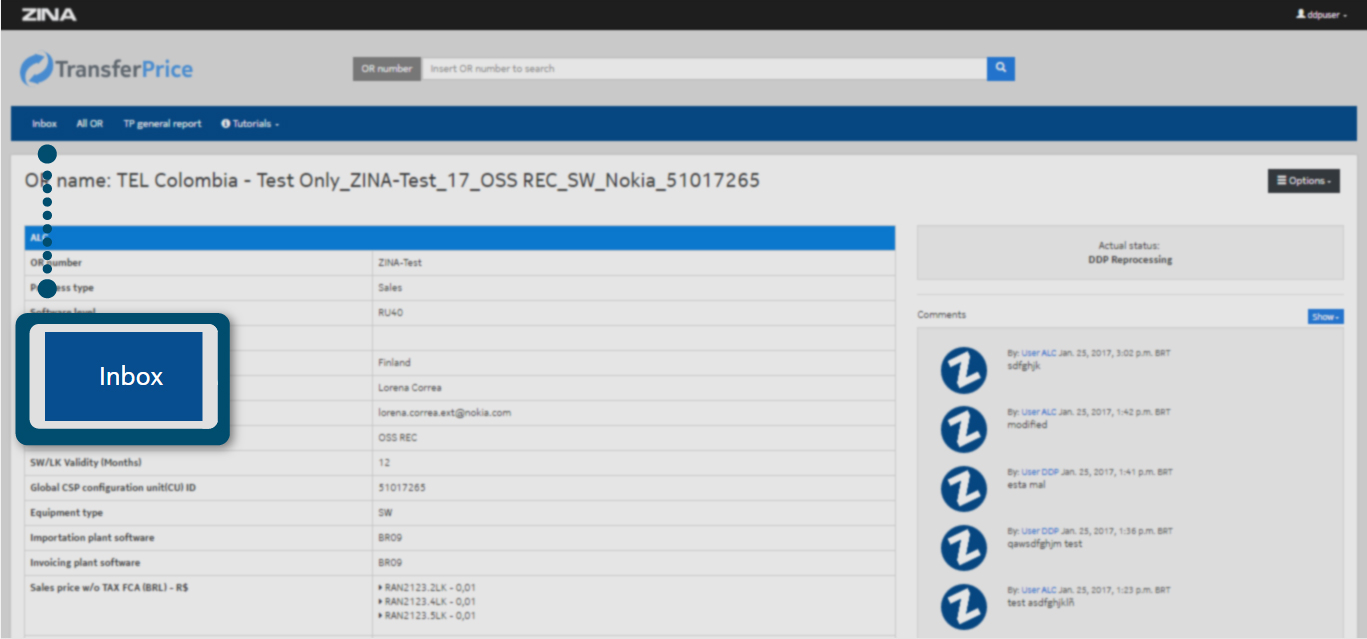Click the avatar beside 'test asdfghjklñ' comment
Viewport: 1367px width, 639px height.
tap(963, 607)
